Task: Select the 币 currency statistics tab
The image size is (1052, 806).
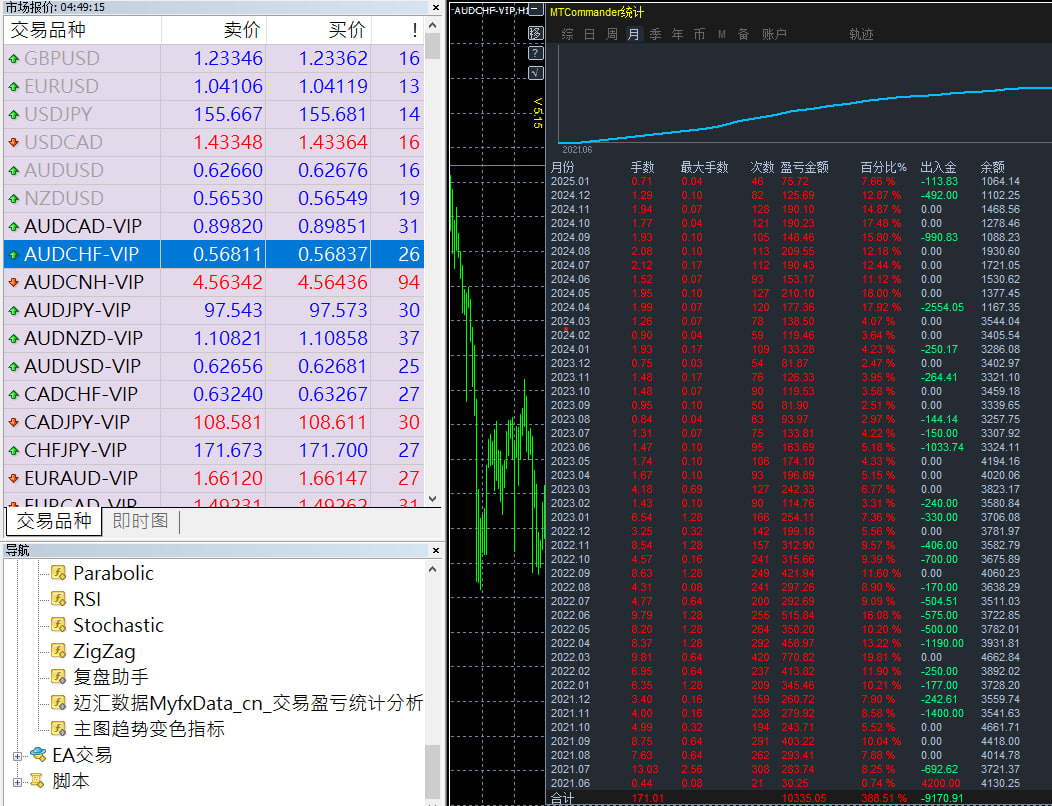Action: tap(699, 34)
